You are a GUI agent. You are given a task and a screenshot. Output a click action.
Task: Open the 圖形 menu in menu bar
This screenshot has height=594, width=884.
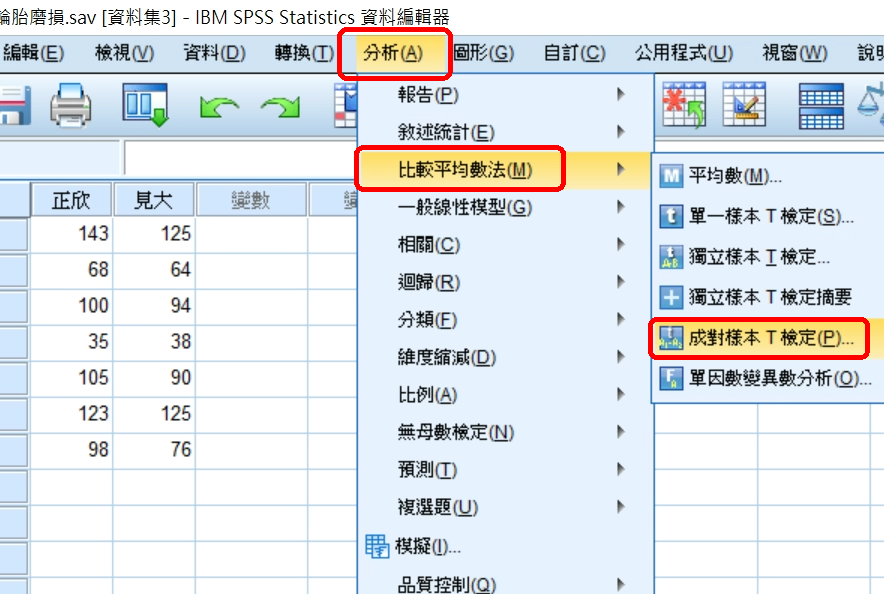(x=484, y=53)
